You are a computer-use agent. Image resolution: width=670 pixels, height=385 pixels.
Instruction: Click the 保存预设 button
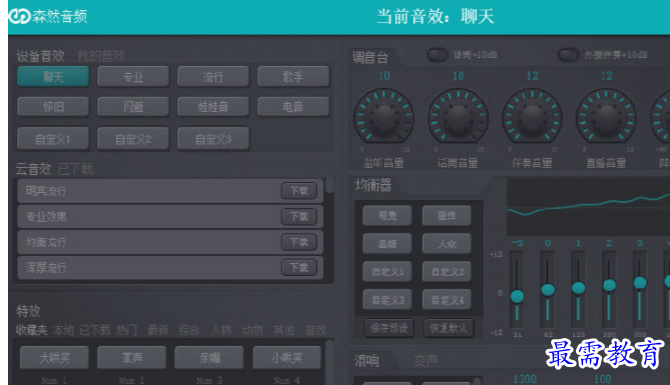pos(389,328)
